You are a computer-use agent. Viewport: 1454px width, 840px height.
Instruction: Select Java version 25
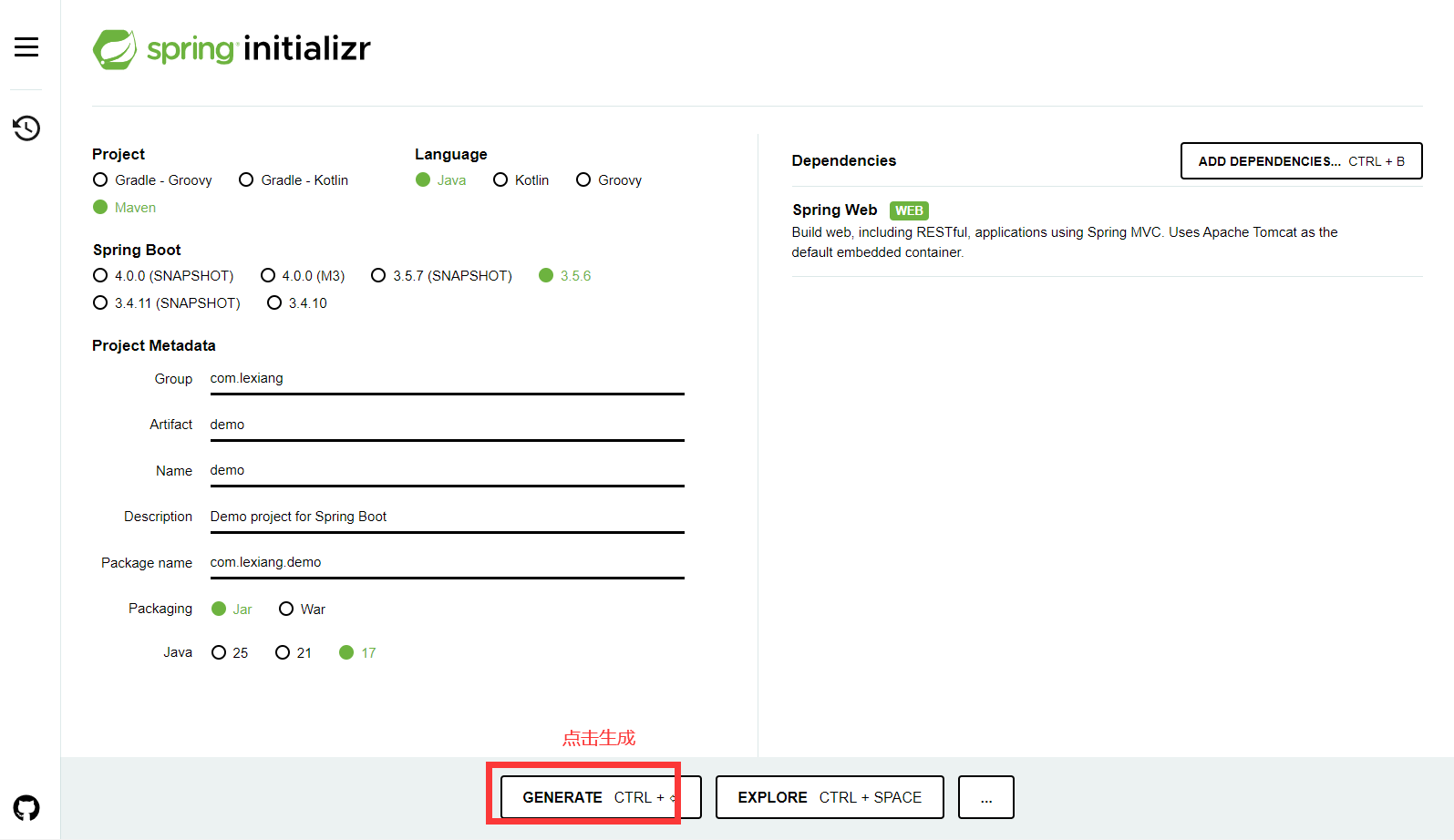point(230,653)
